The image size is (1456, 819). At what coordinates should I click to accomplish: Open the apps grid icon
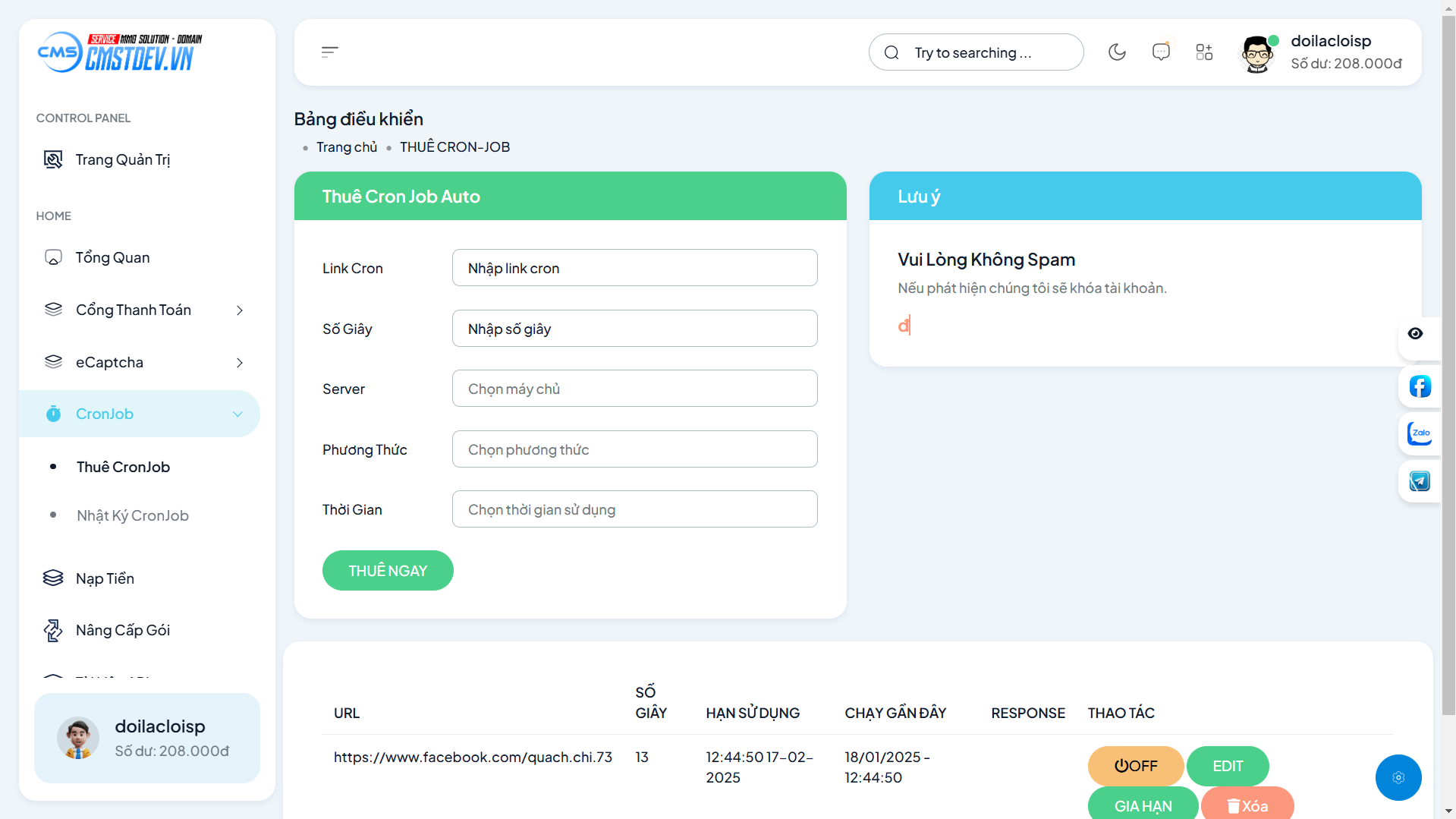pos(1204,52)
